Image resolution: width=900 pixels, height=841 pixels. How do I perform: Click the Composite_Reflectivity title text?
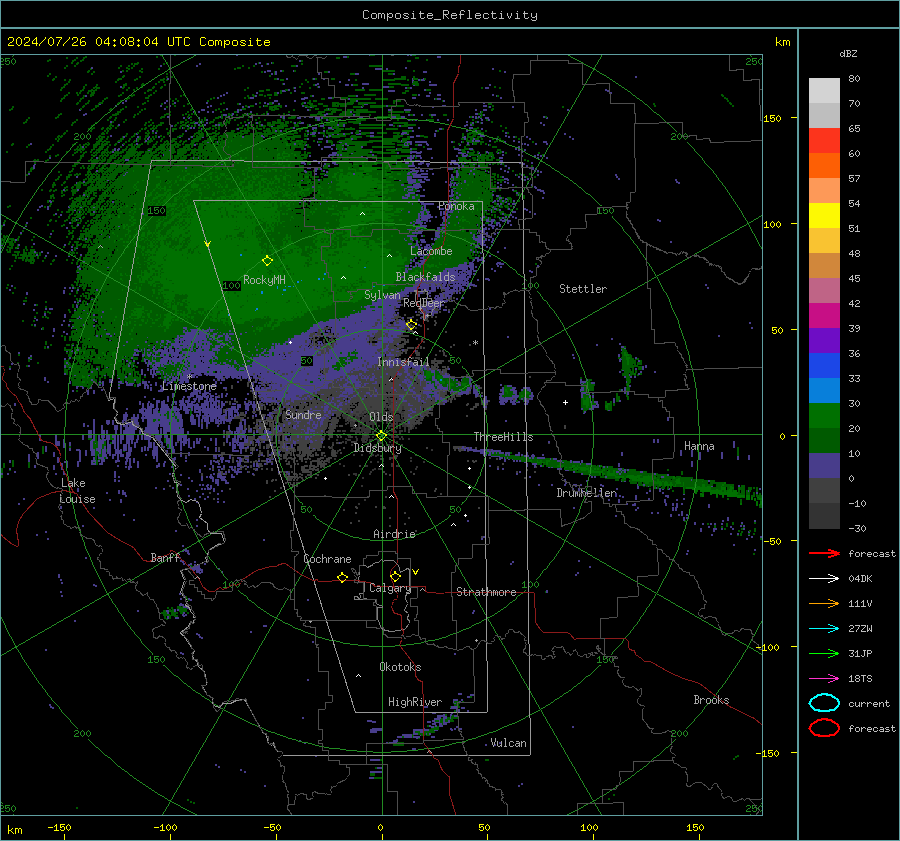(x=450, y=15)
